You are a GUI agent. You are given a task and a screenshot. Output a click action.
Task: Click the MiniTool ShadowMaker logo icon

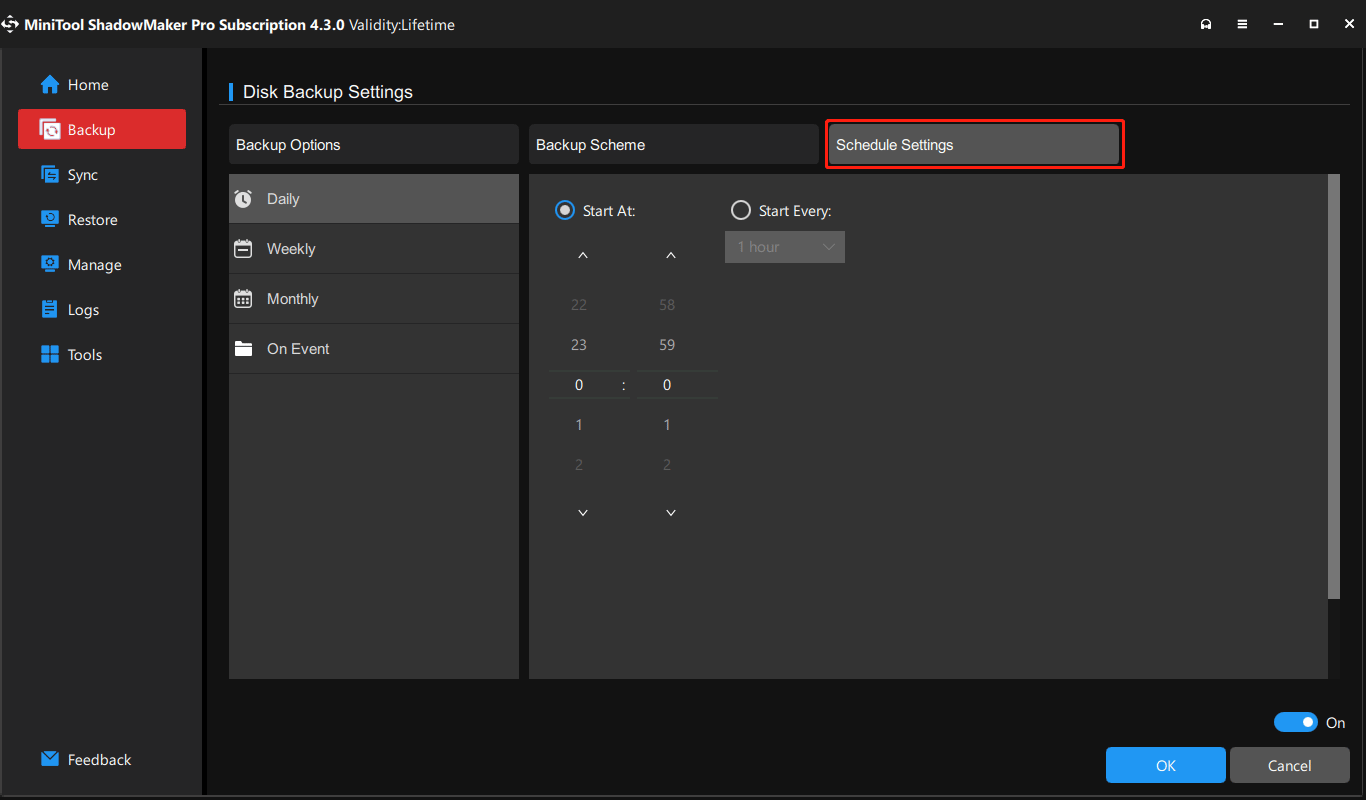tap(10, 24)
